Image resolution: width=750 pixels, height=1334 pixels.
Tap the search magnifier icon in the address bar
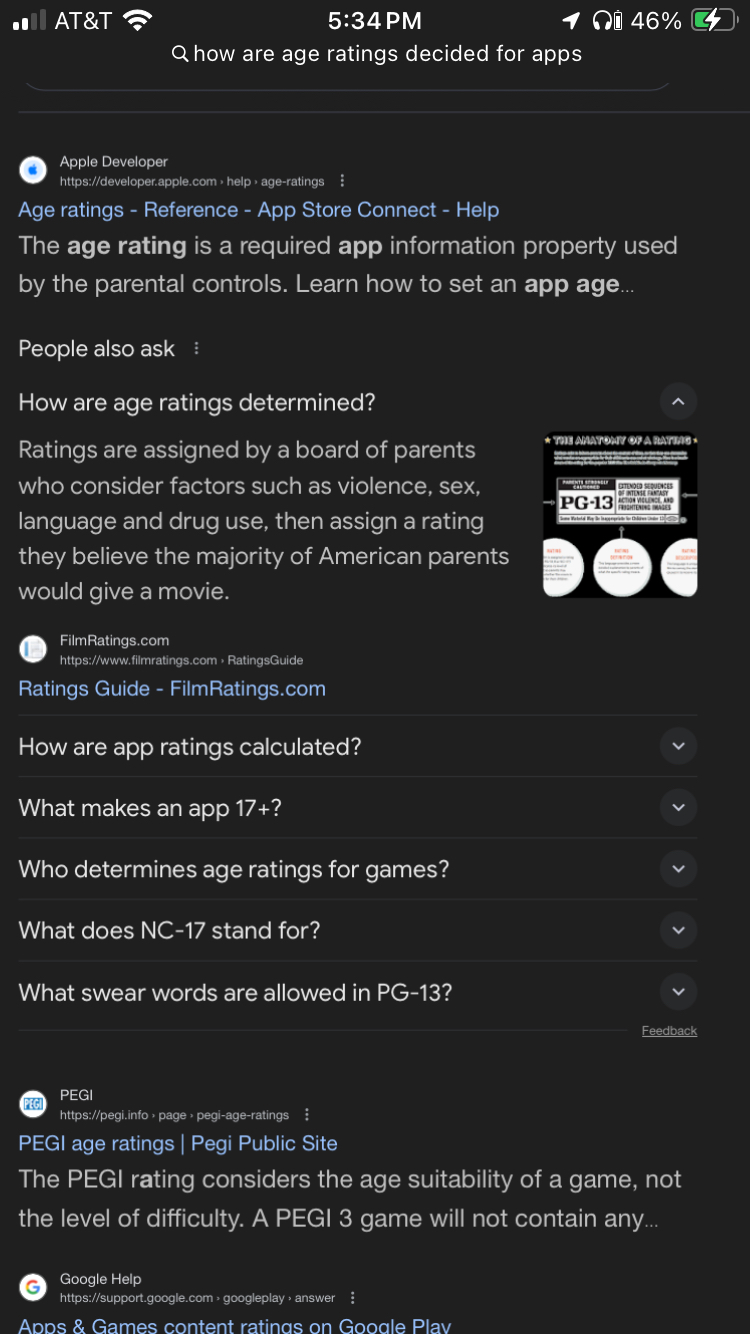(180, 54)
